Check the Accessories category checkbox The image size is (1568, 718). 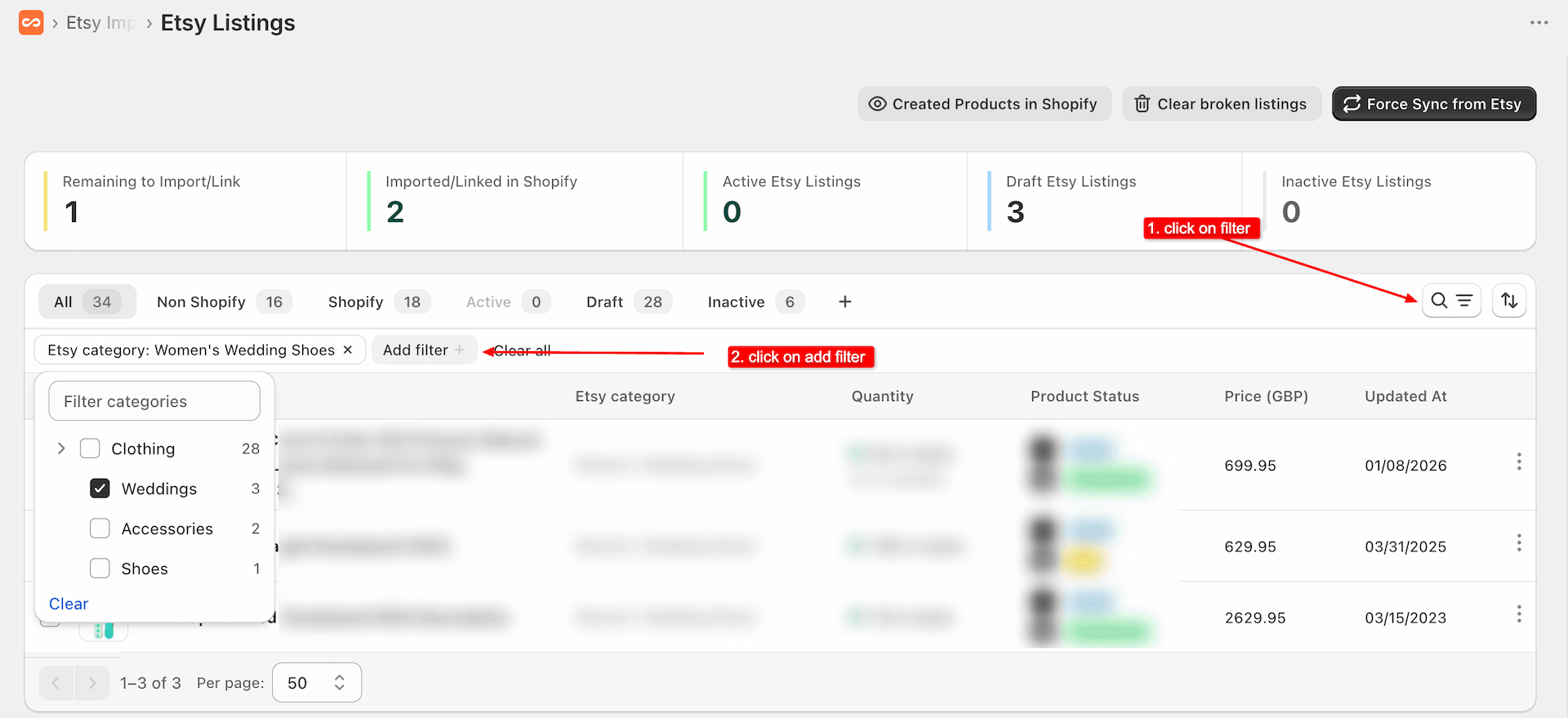coord(100,528)
